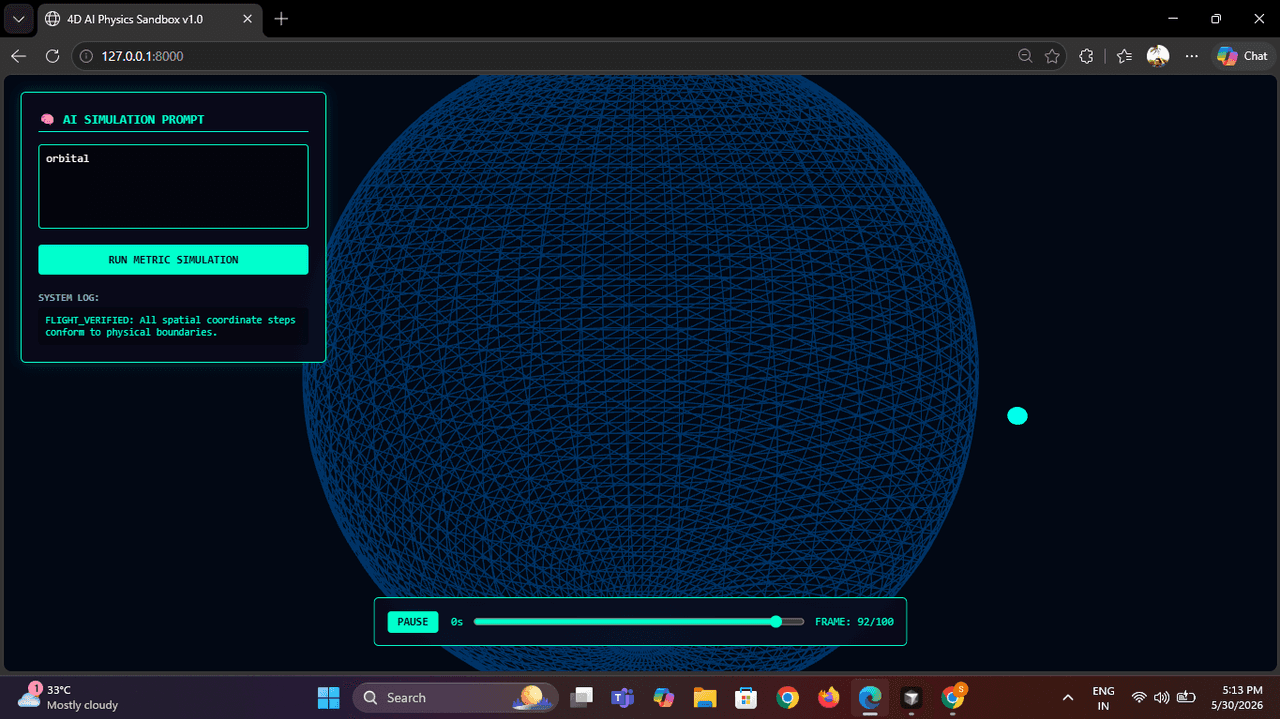
Task: Open File Explorer from the taskbar
Action: [705, 697]
